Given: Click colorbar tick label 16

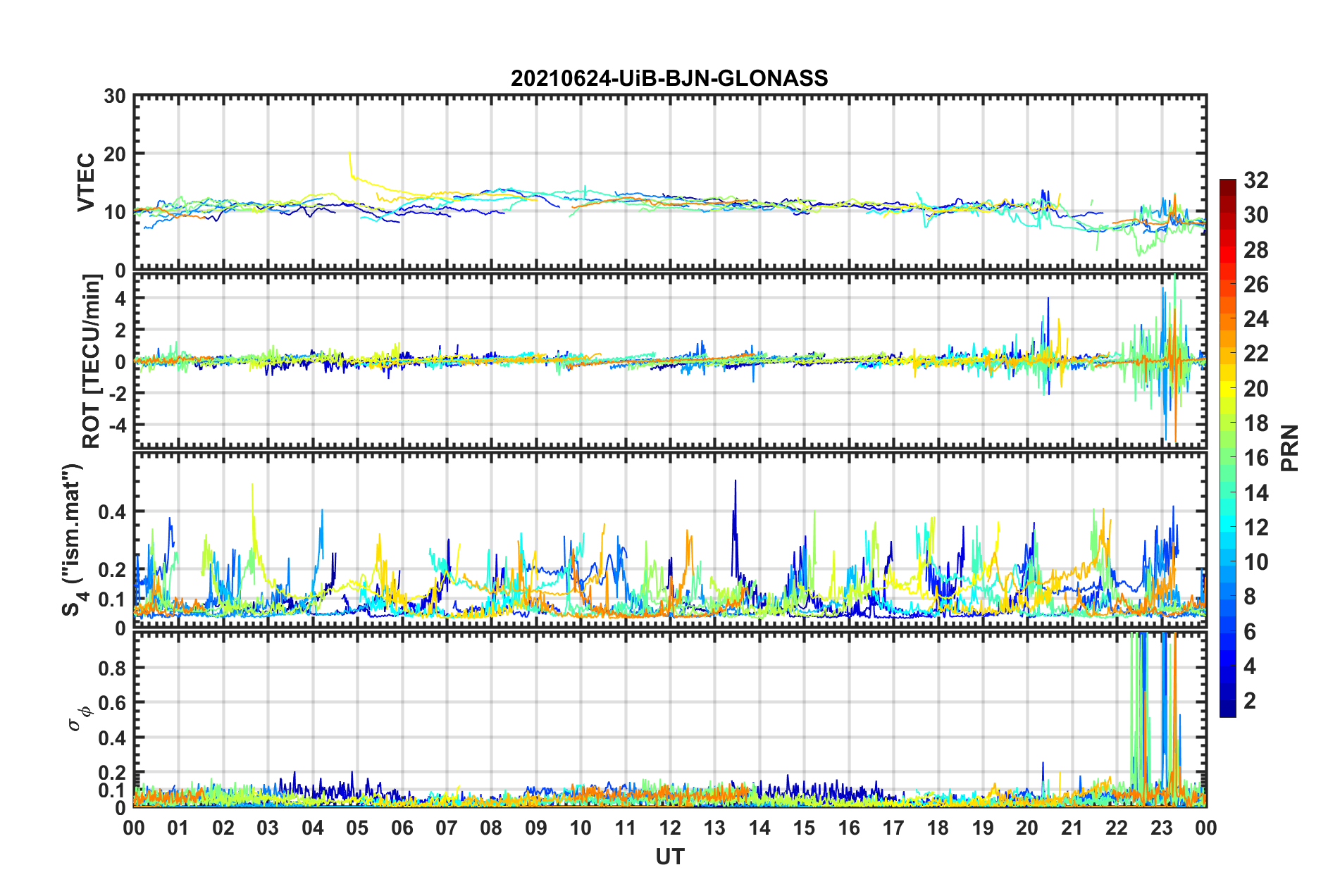Looking at the screenshot, I should click(x=1255, y=458).
